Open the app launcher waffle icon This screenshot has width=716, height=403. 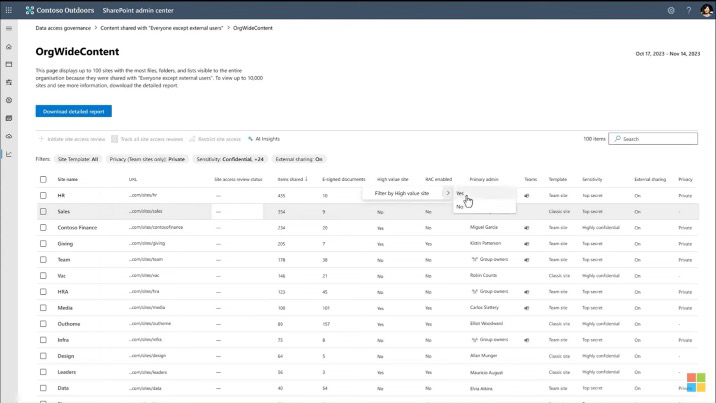[9, 10]
